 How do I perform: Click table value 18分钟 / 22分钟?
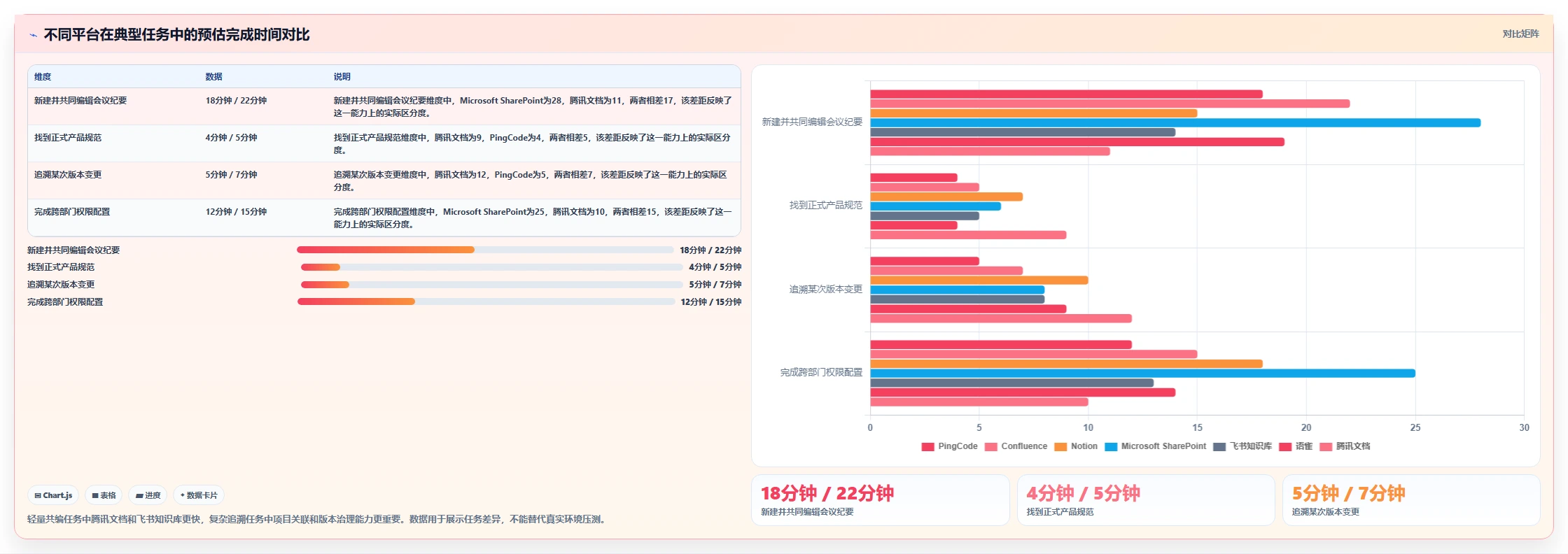pyautogui.click(x=236, y=101)
